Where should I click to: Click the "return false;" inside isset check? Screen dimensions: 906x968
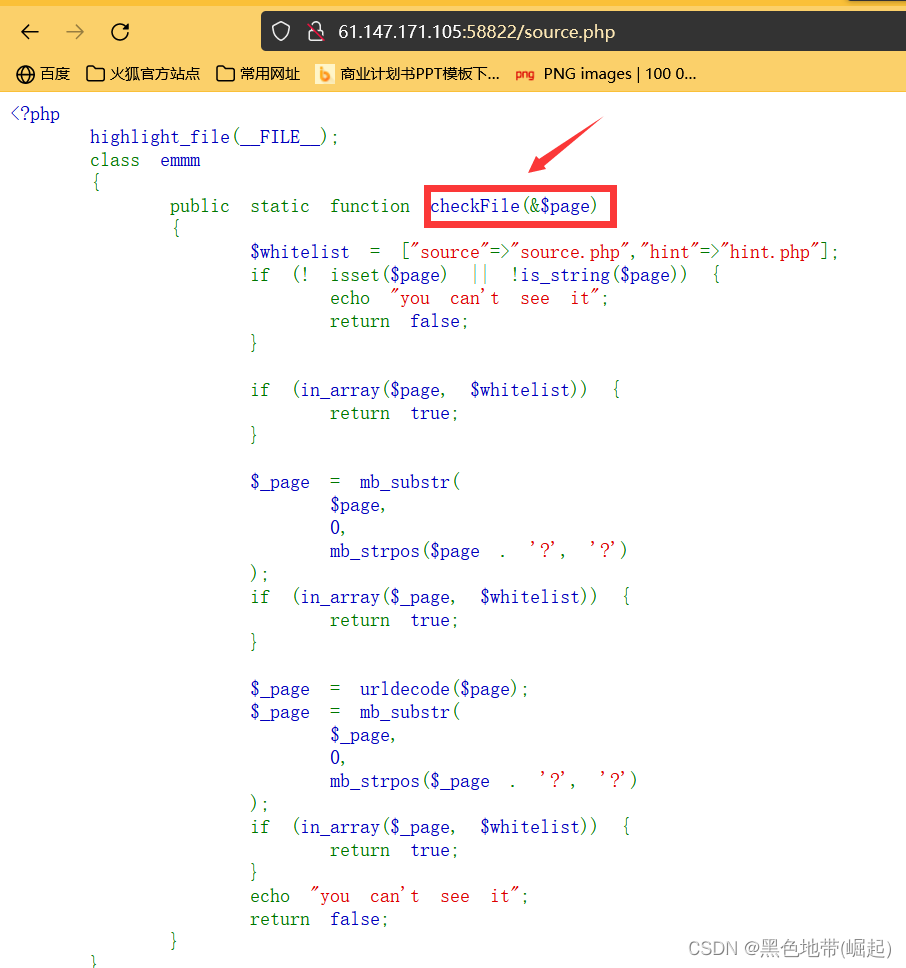tap(399, 321)
